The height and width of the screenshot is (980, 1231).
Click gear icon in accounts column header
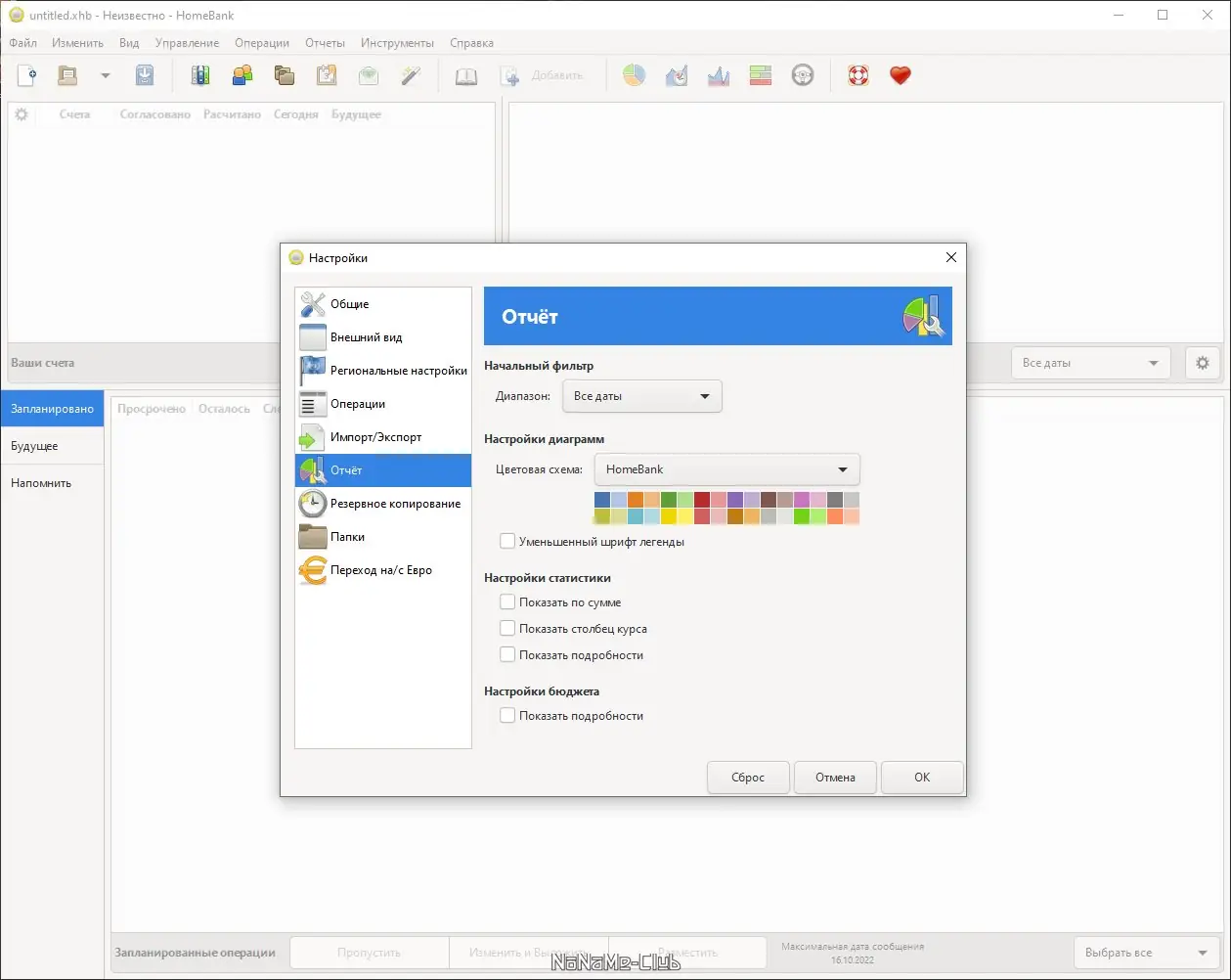(22, 114)
